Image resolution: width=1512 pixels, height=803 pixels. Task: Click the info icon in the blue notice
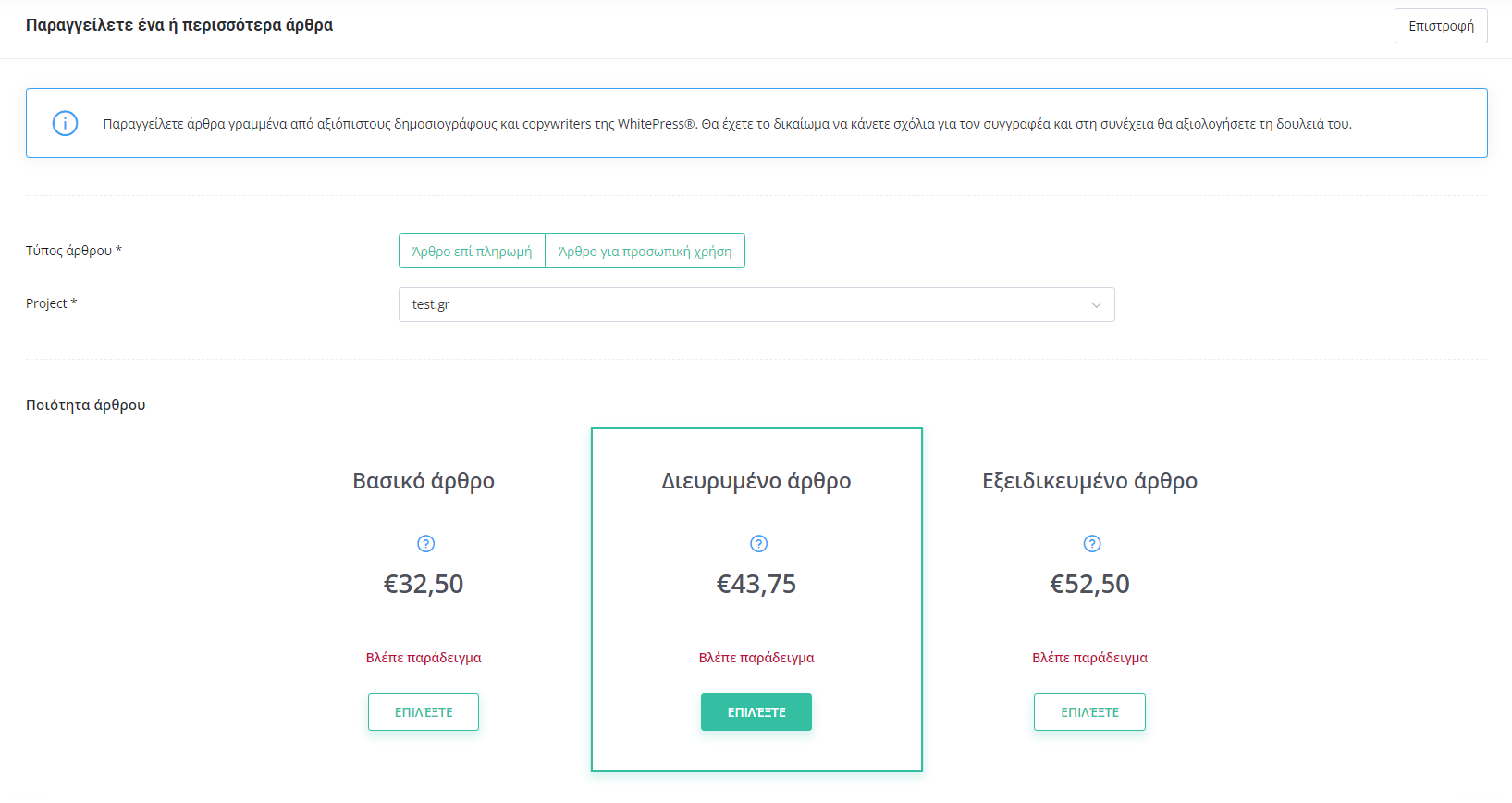pos(65,123)
